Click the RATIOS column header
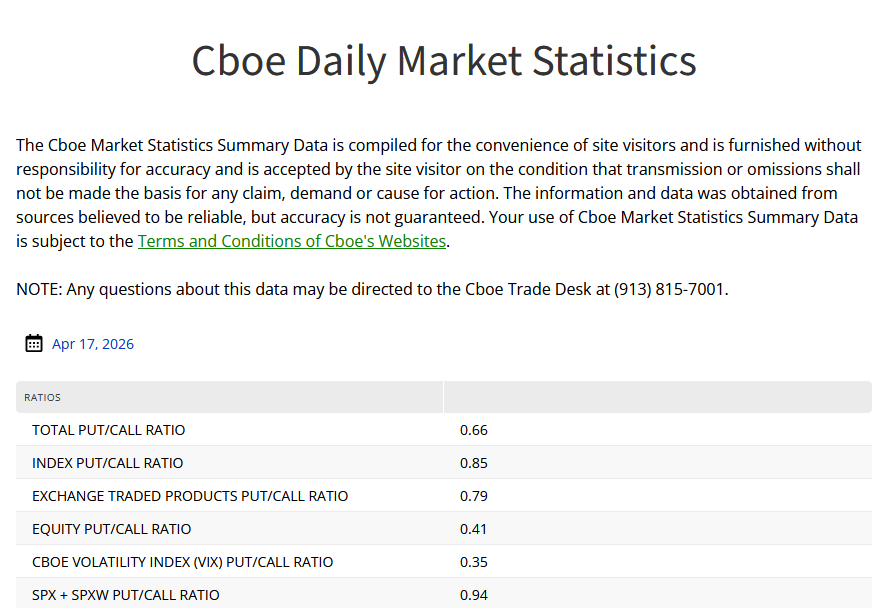 click(x=43, y=398)
